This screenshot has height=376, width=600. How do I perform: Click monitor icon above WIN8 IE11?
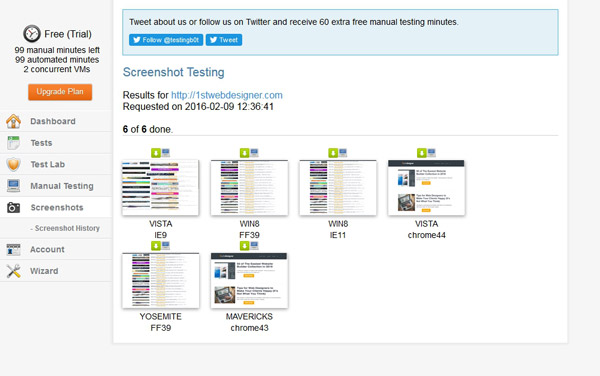pyautogui.click(x=342, y=153)
